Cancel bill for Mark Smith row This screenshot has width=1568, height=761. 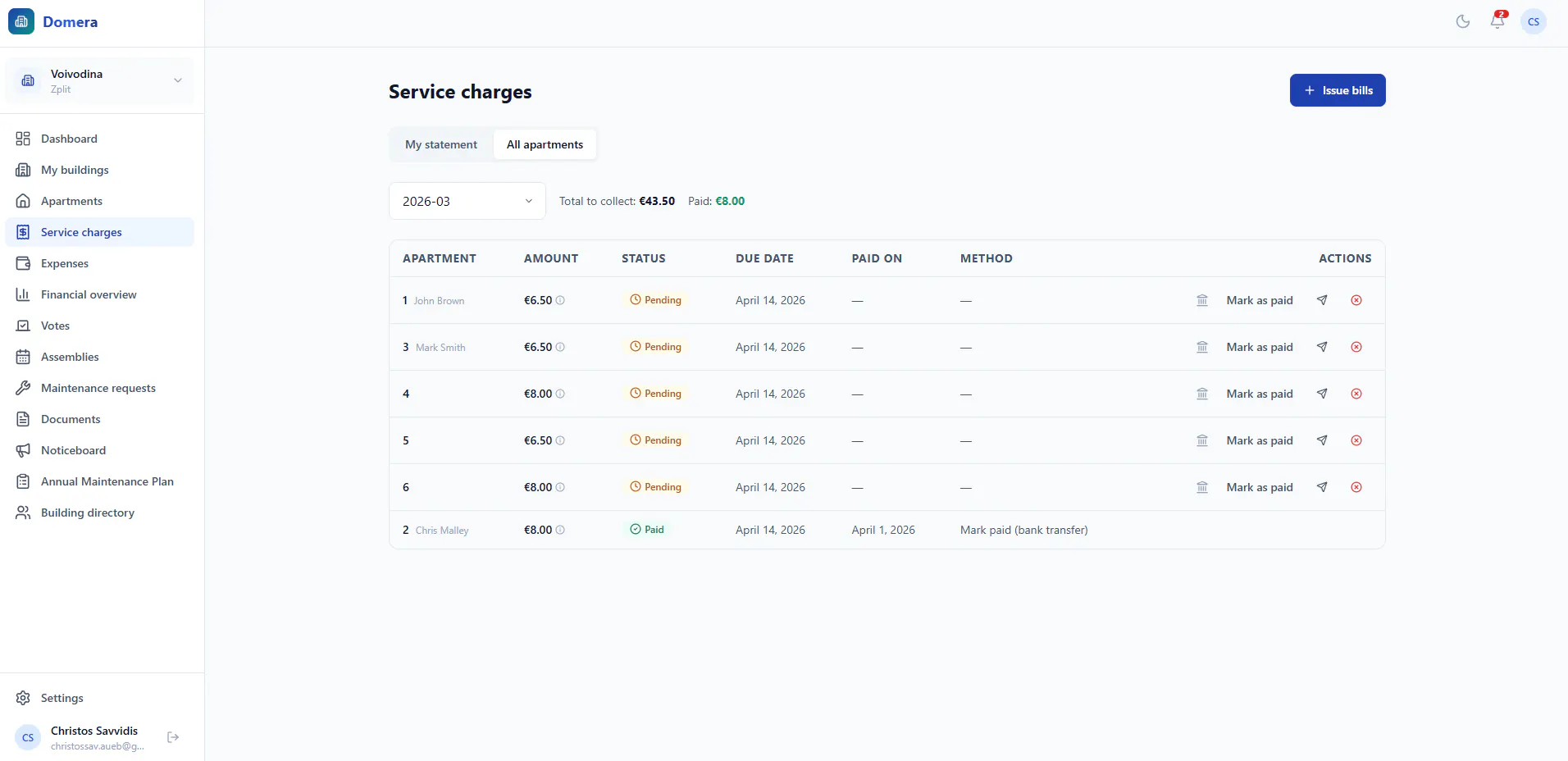[x=1356, y=347]
